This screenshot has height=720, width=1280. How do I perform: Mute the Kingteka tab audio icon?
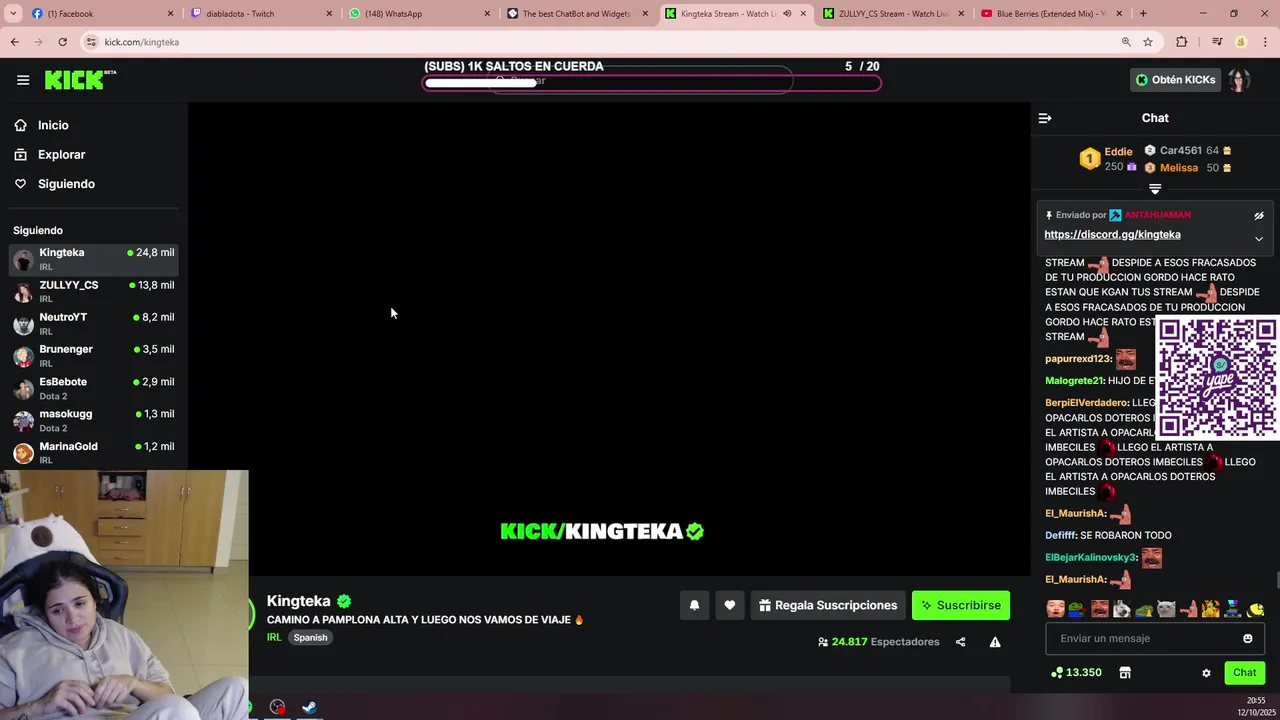pos(787,14)
